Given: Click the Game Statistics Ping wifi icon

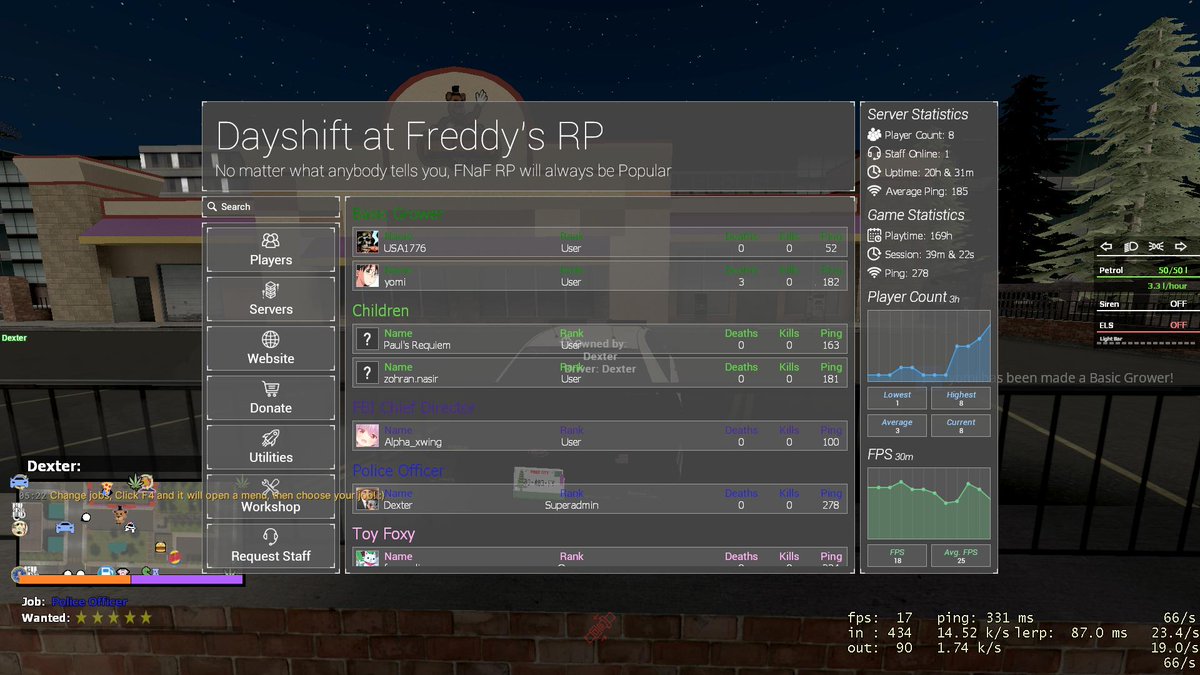Looking at the screenshot, I should [x=874, y=273].
